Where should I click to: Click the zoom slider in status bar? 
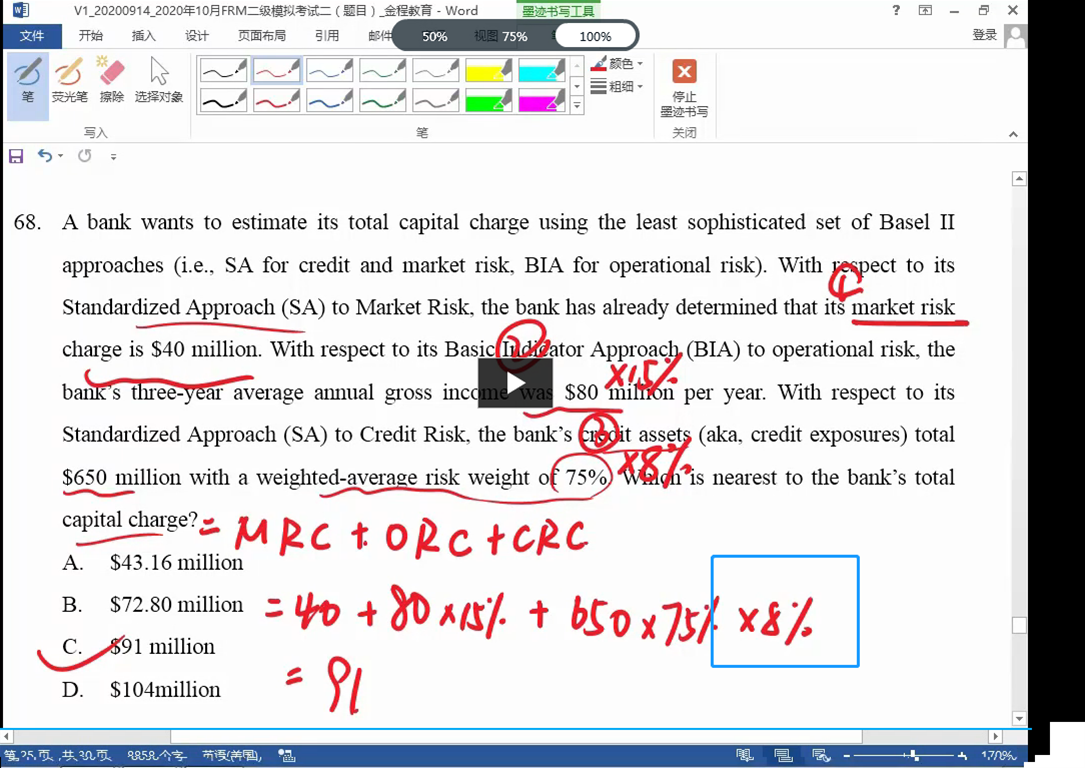pyautogui.click(x=913, y=756)
